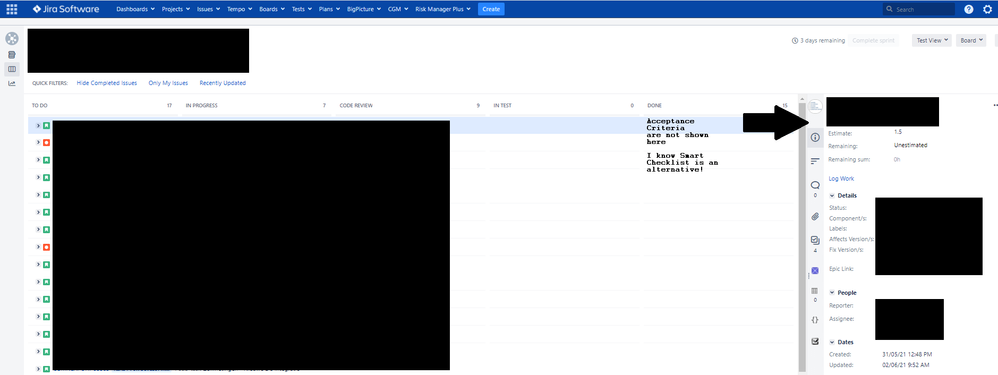Jump to the description section icon
This screenshot has width=998, height=375.
(815, 161)
